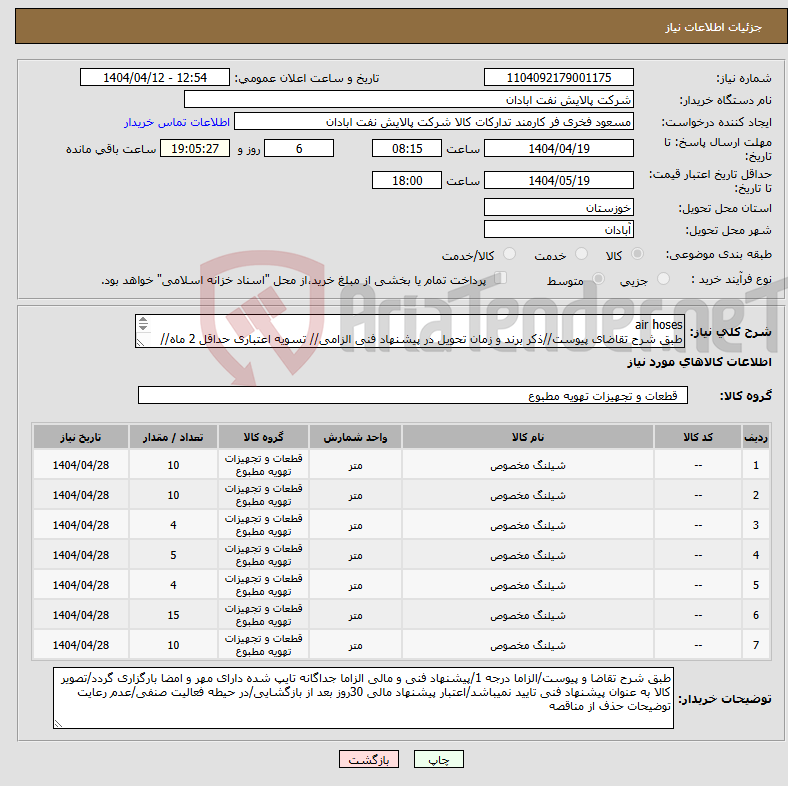Click the ردیف column header
This screenshot has height=786, width=788.
click(x=756, y=437)
